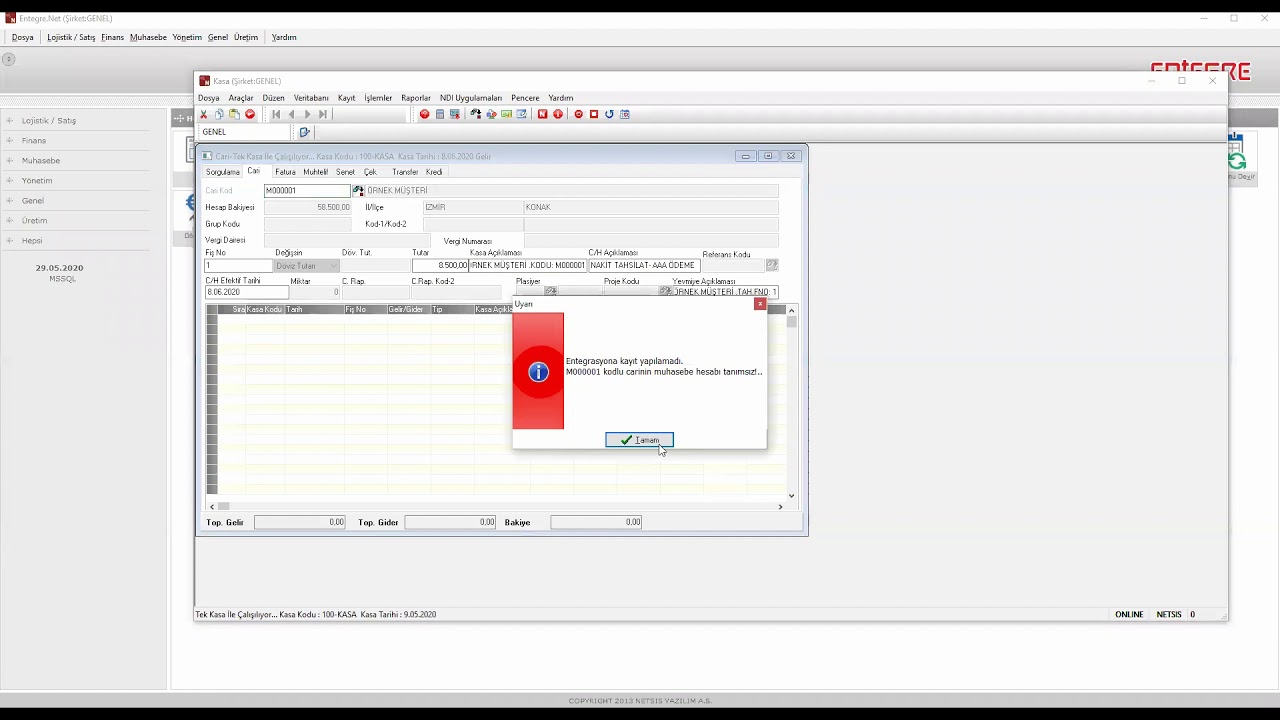Expand Yönetim in left sidebar
This screenshot has width=1280, height=720.
coord(9,181)
